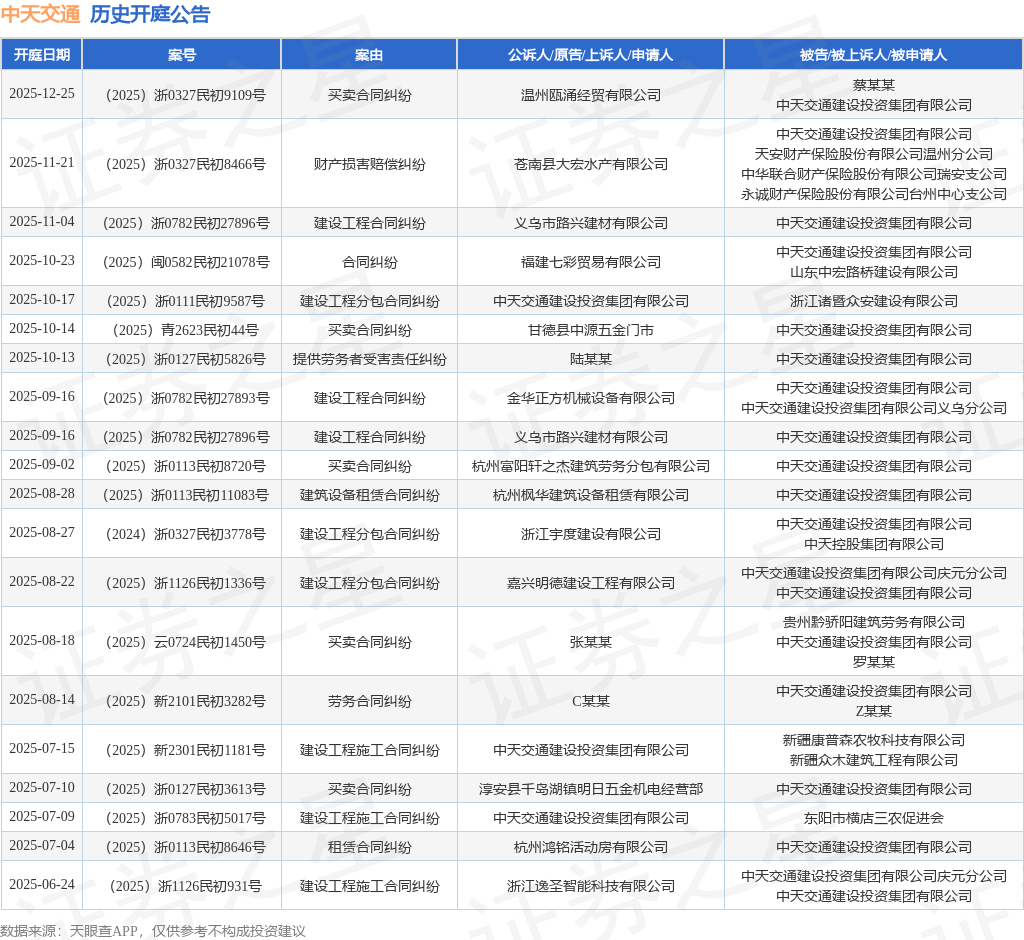Click case number 浙0327民初3778号

pos(185,534)
